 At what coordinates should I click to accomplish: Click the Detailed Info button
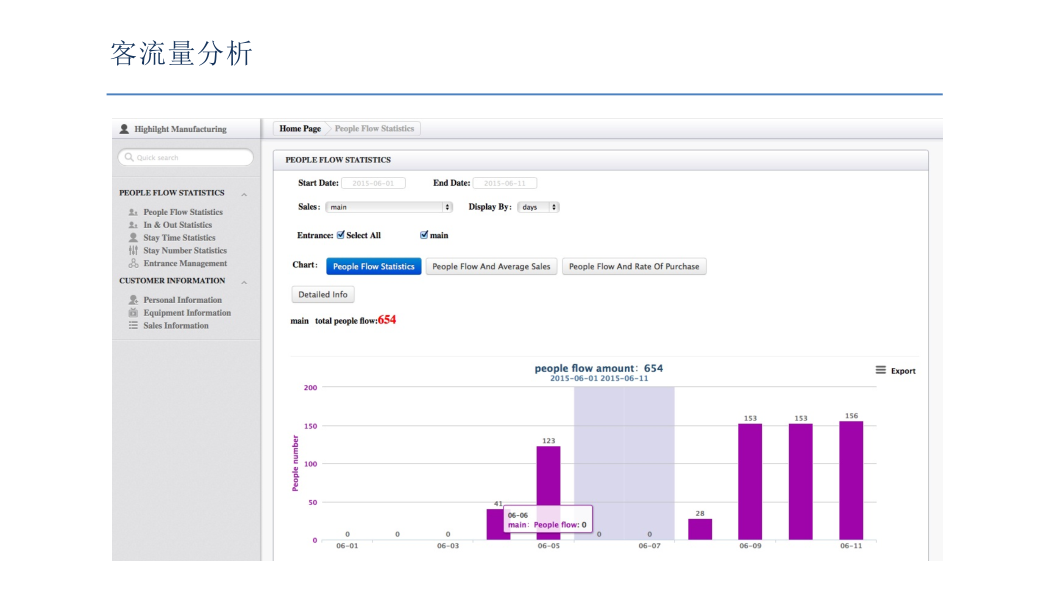click(x=323, y=294)
